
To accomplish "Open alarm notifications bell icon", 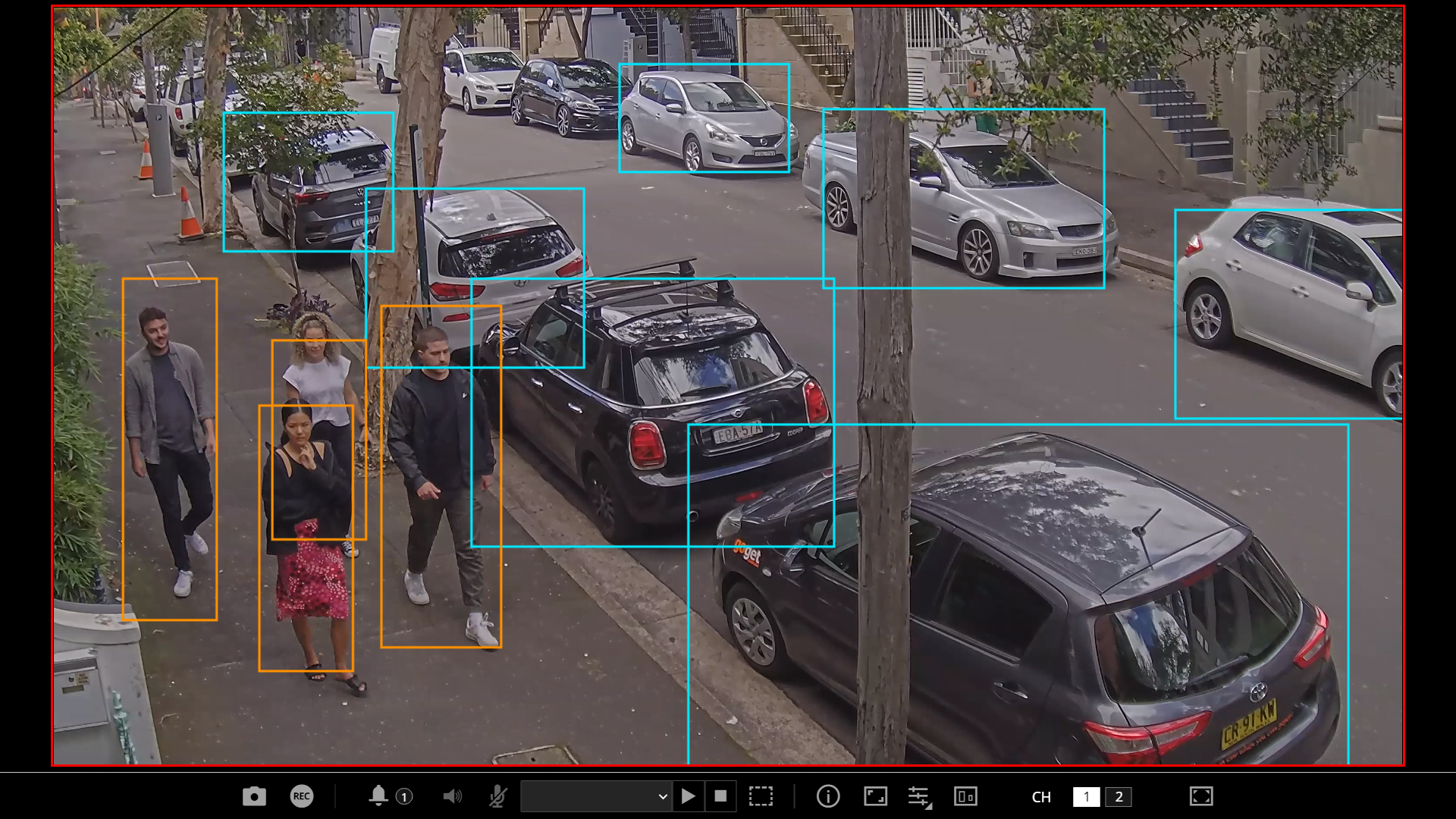I will coord(378,795).
